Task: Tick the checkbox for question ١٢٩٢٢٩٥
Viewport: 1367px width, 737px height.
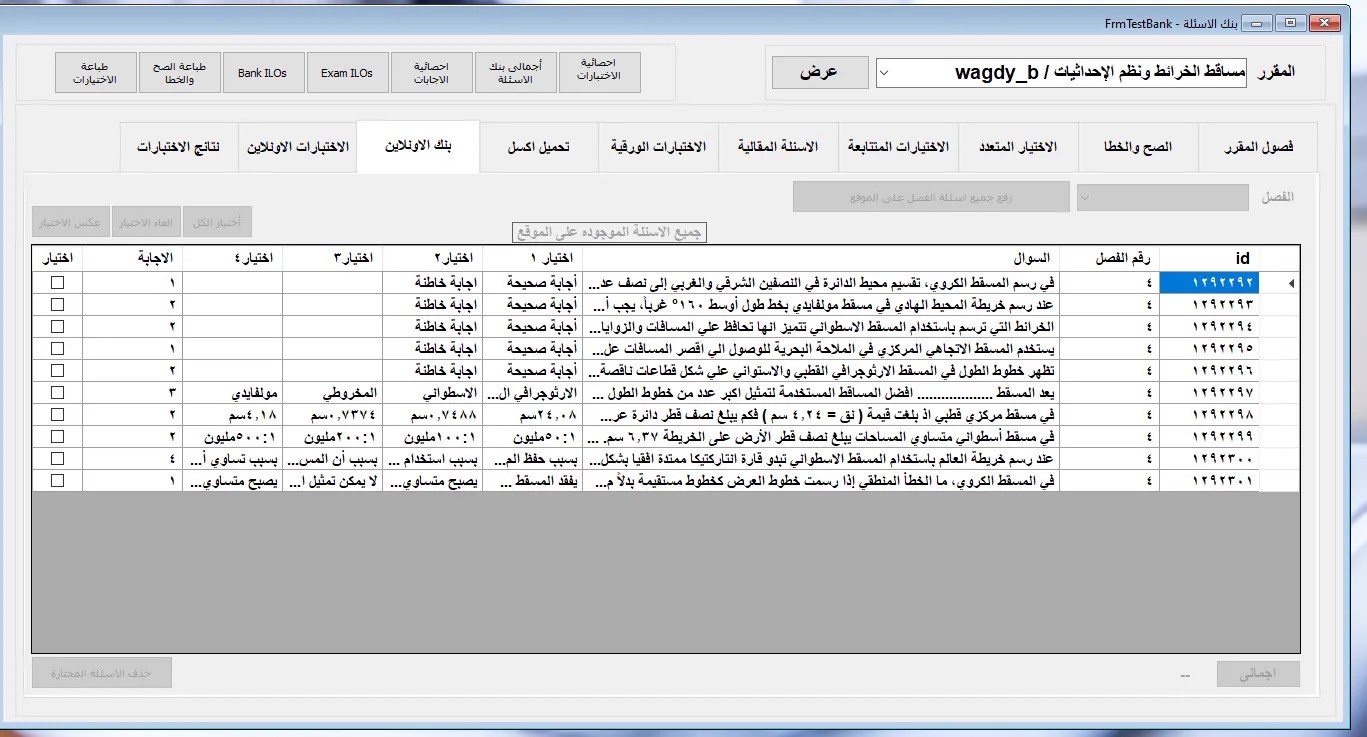Action: 57,349
